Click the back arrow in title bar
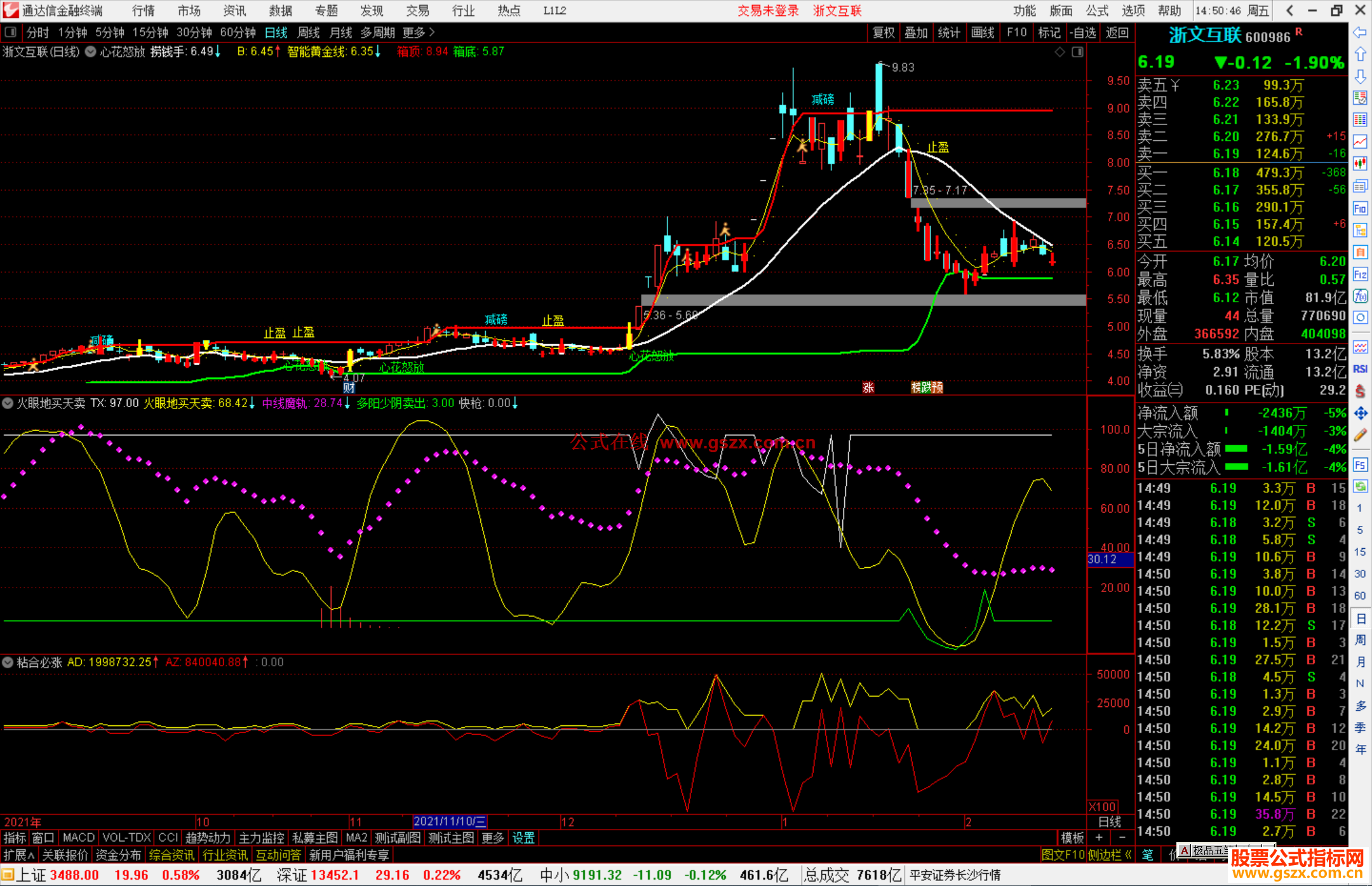The width and height of the screenshot is (1372, 886). point(1289,10)
